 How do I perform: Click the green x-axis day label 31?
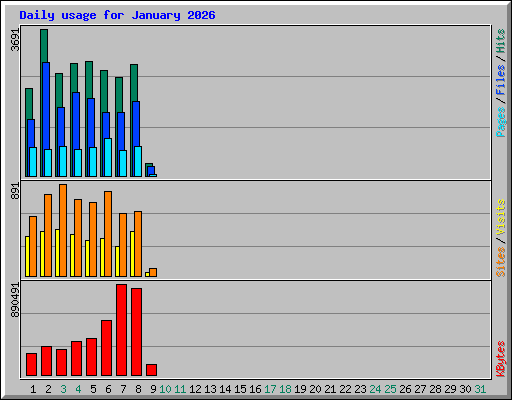(480, 389)
